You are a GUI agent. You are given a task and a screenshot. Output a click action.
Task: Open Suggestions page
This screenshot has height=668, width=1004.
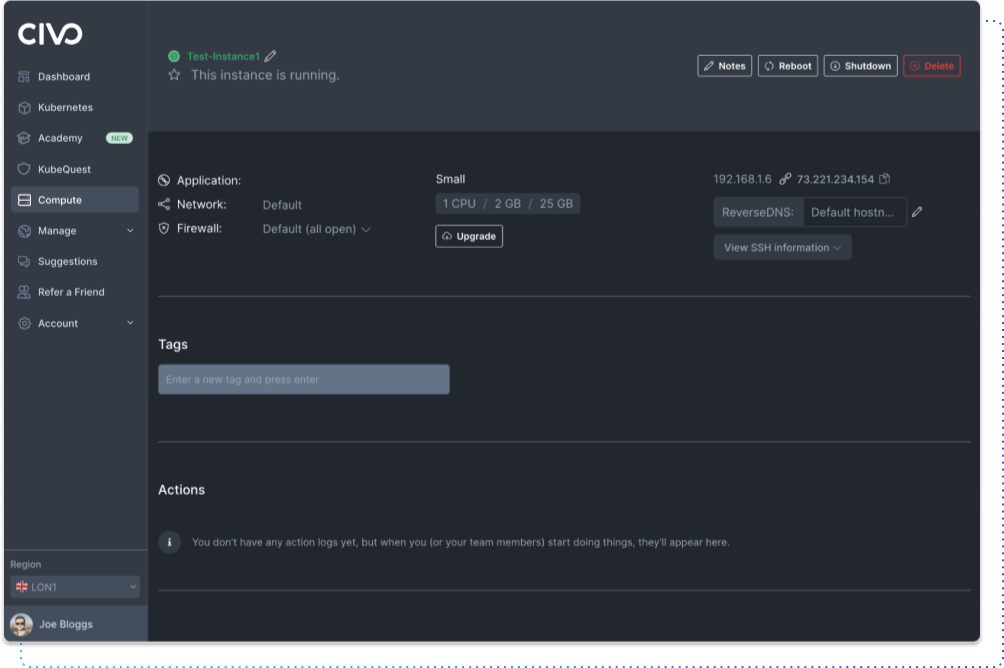pyautogui.click(x=67, y=261)
